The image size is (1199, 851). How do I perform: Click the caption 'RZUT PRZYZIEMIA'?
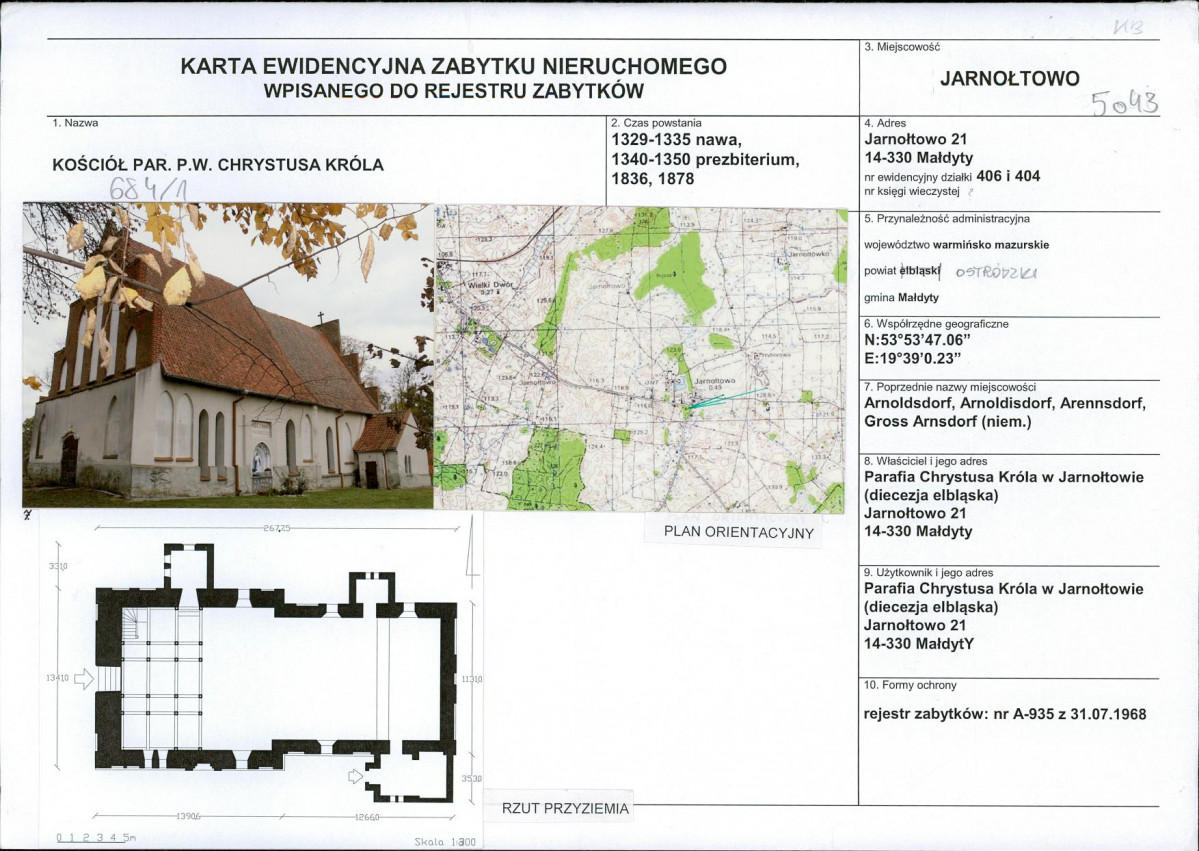click(x=565, y=808)
